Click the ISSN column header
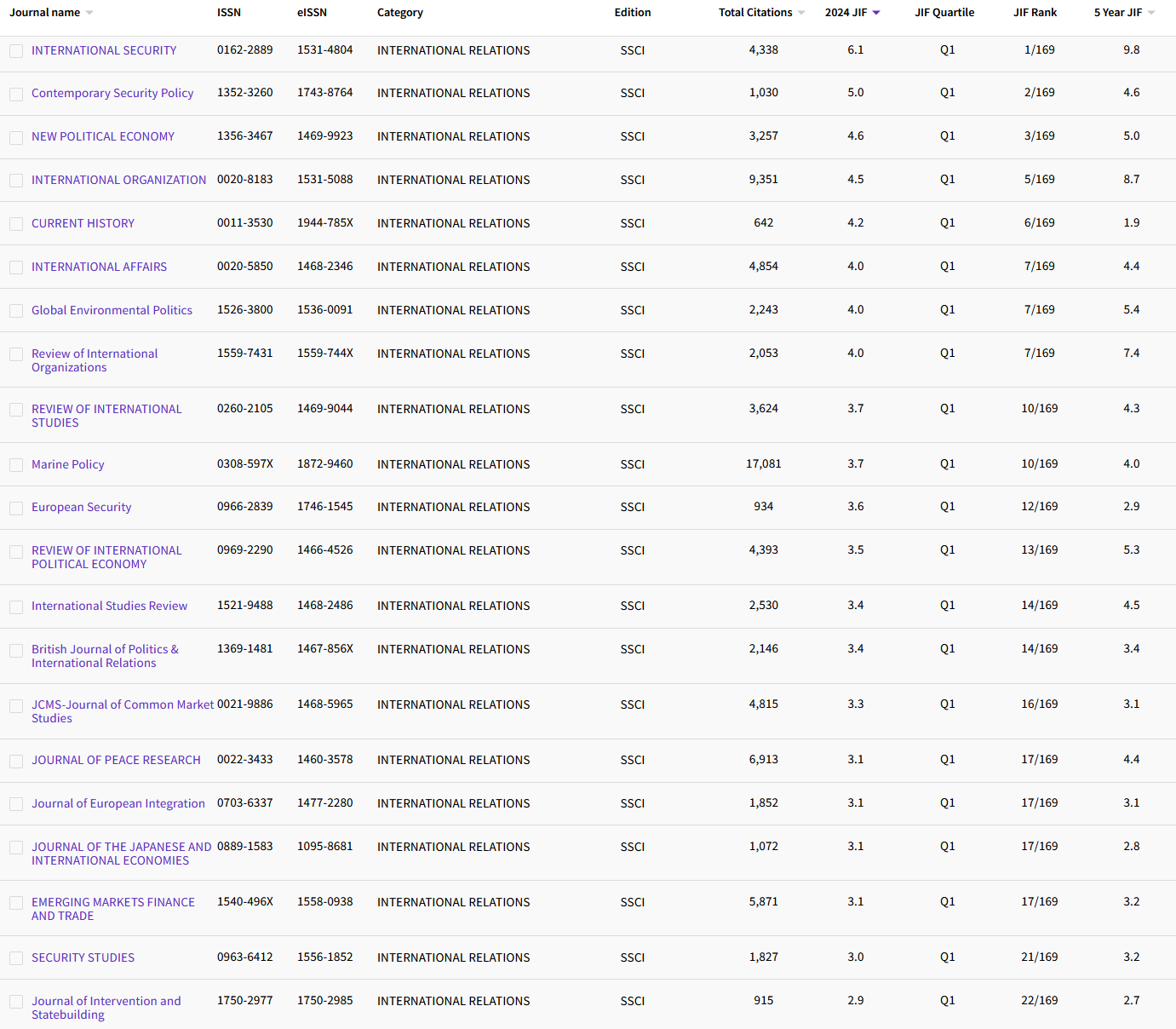This screenshot has height=1029, width=1176. tap(229, 13)
